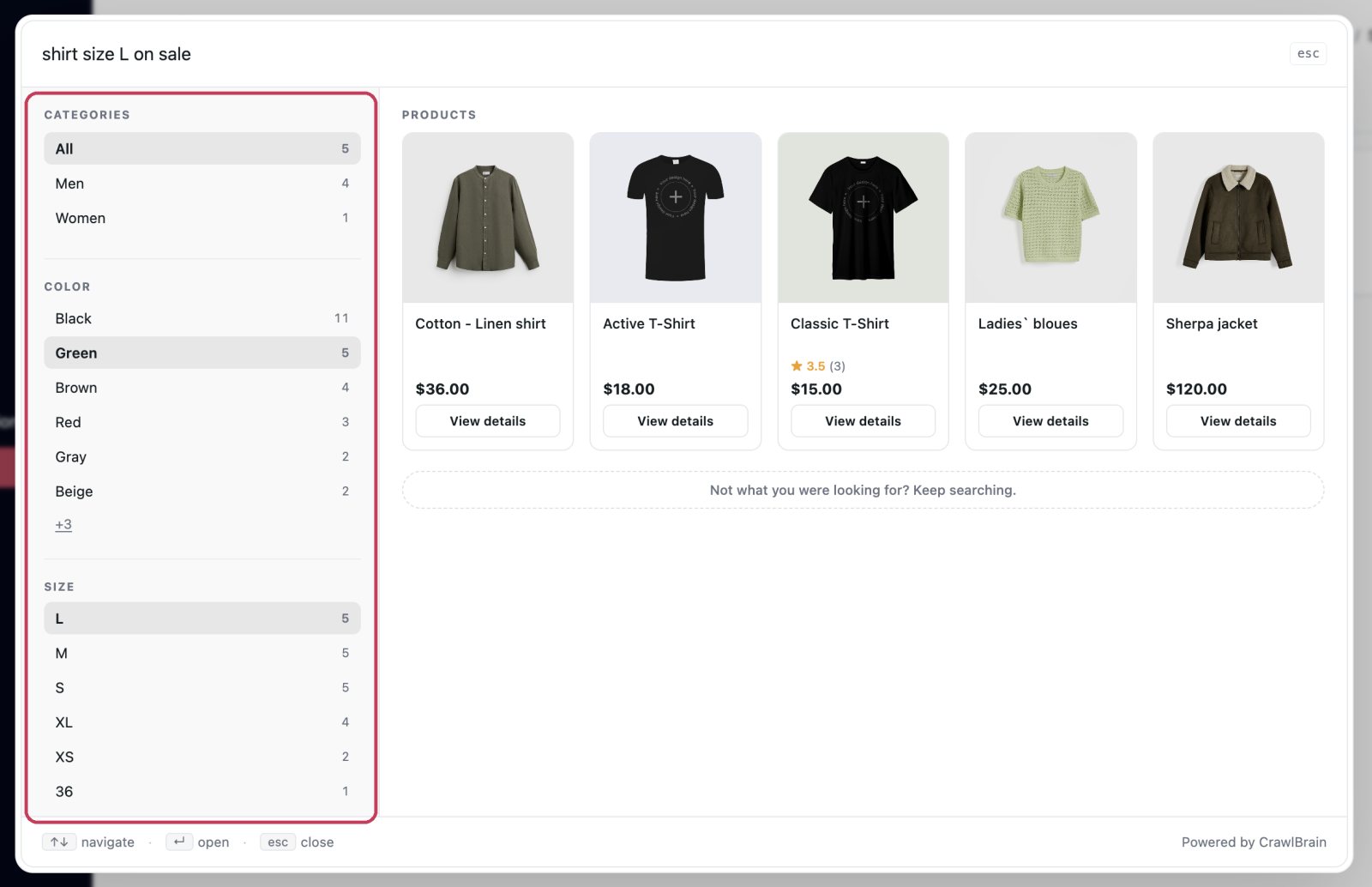Toggle the Brown color filter
The width and height of the screenshot is (1372, 887).
pyautogui.click(x=202, y=388)
